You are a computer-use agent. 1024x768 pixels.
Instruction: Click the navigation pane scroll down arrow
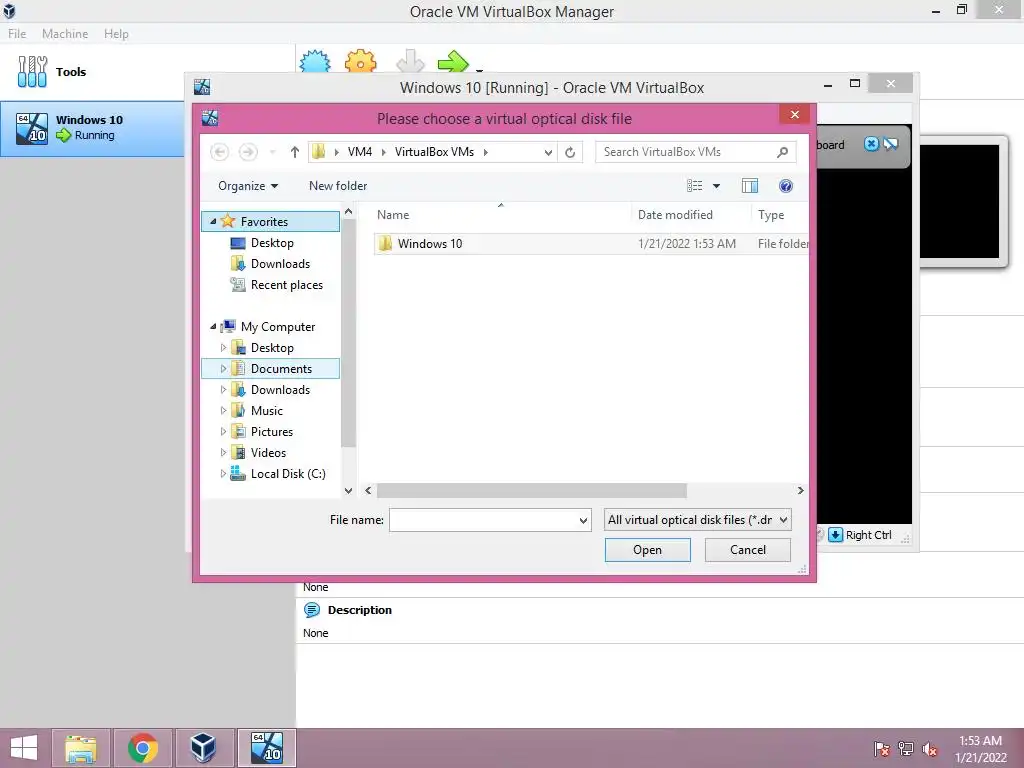tap(348, 490)
